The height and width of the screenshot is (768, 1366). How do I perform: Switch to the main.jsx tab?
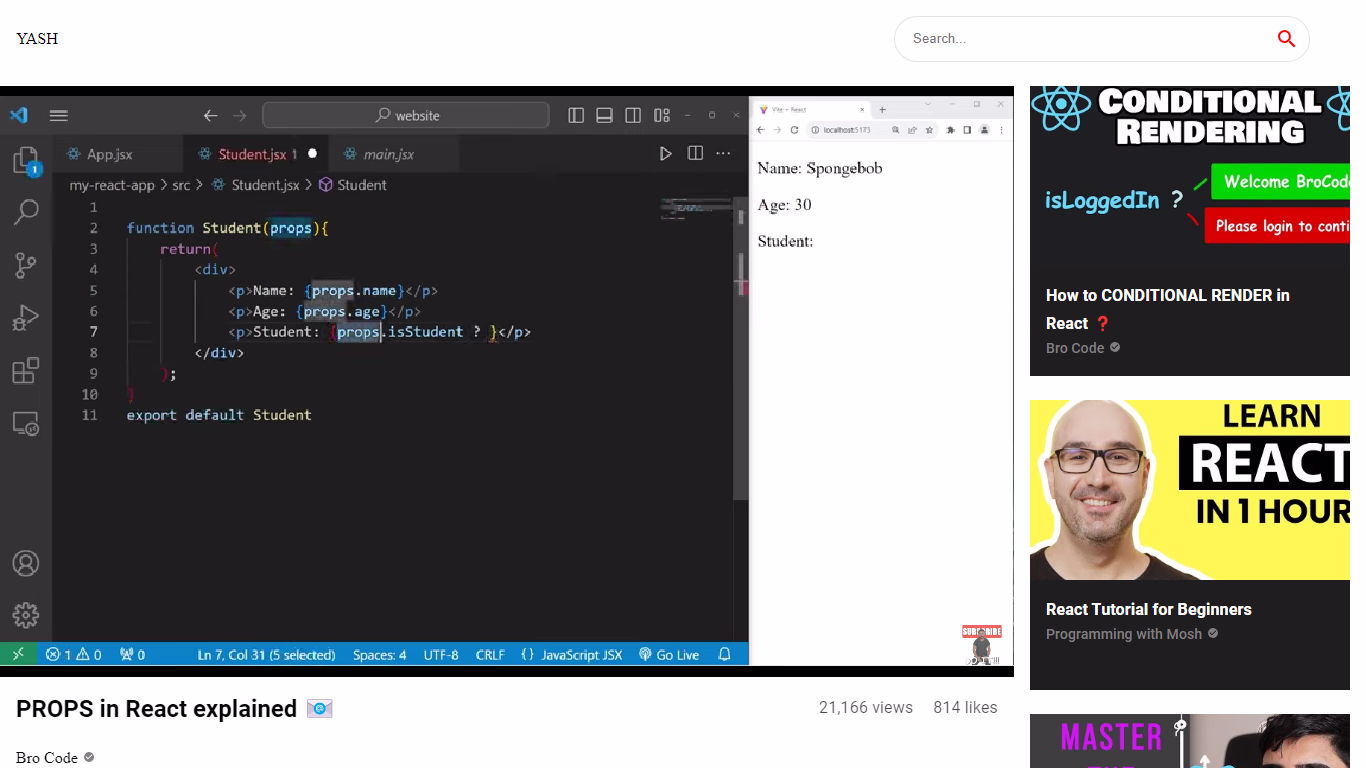coord(388,155)
